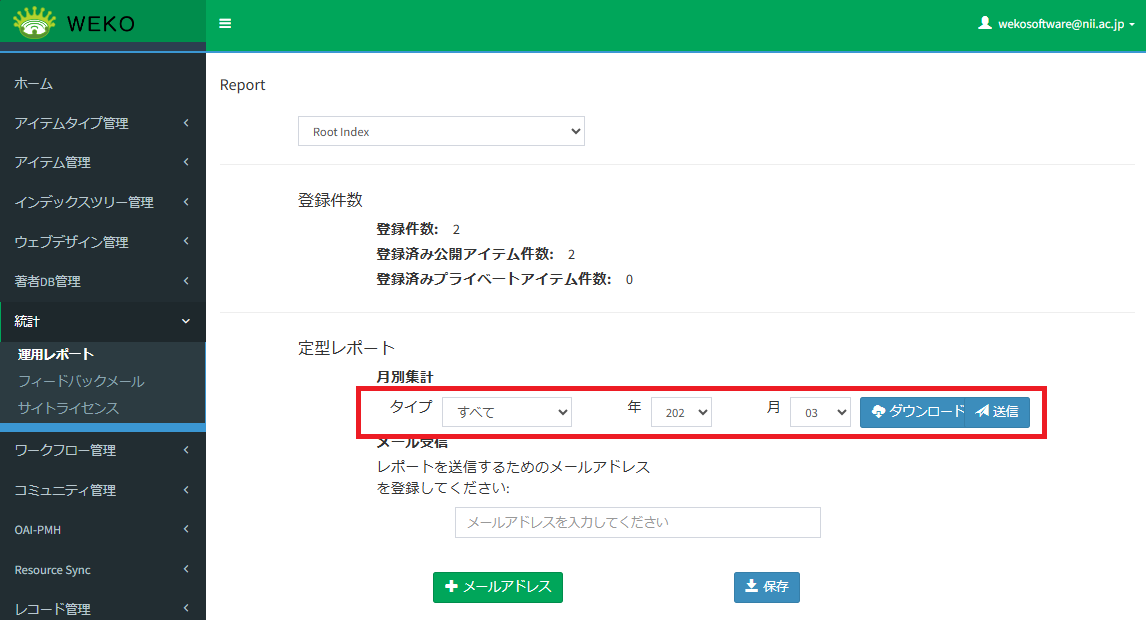This screenshot has width=1146, height=620.
Task: Click the 保存 save button
Action: (766, 587)
